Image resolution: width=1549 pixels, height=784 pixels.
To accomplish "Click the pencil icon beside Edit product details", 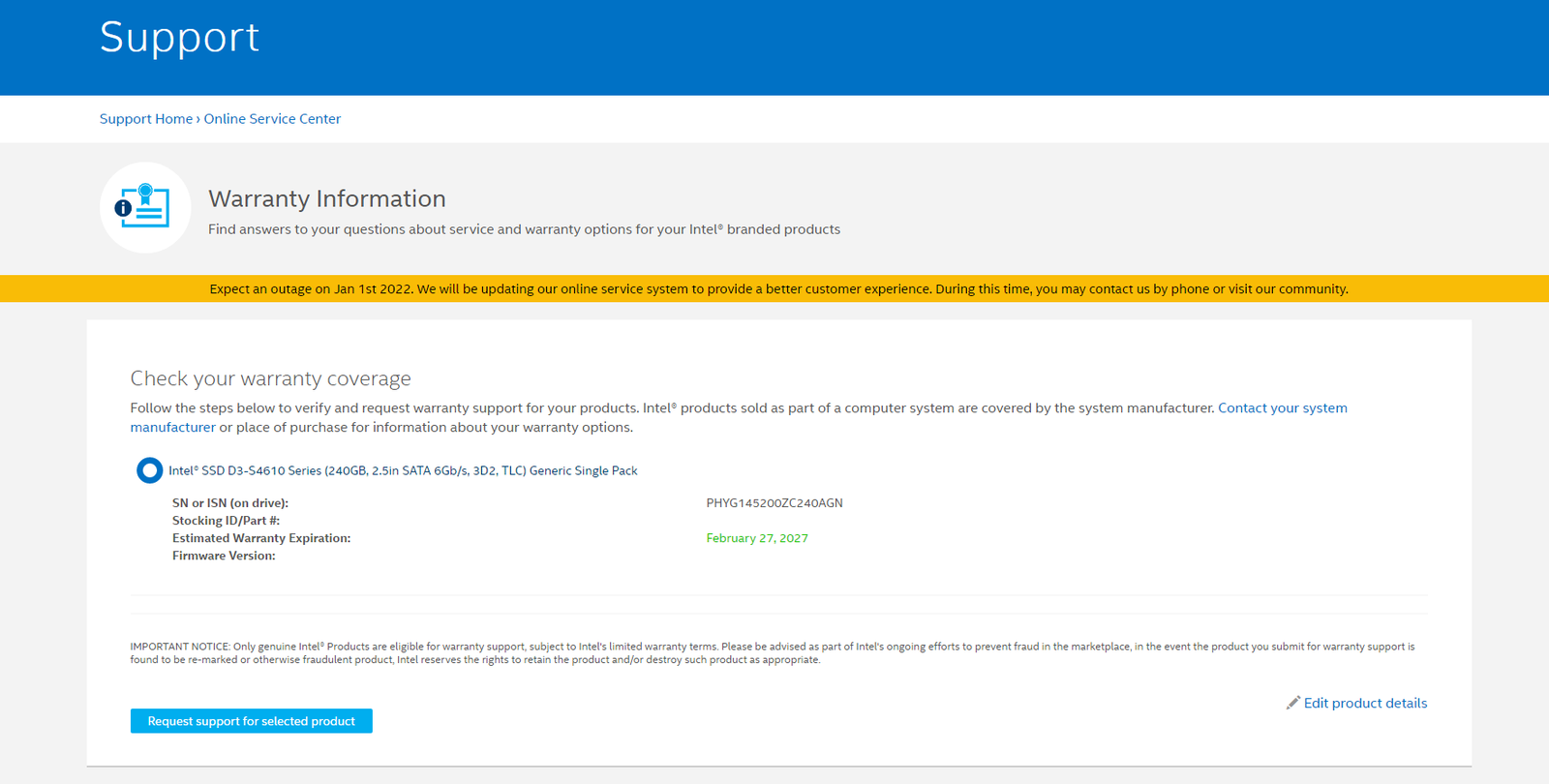I will [x=1292, y=703].
